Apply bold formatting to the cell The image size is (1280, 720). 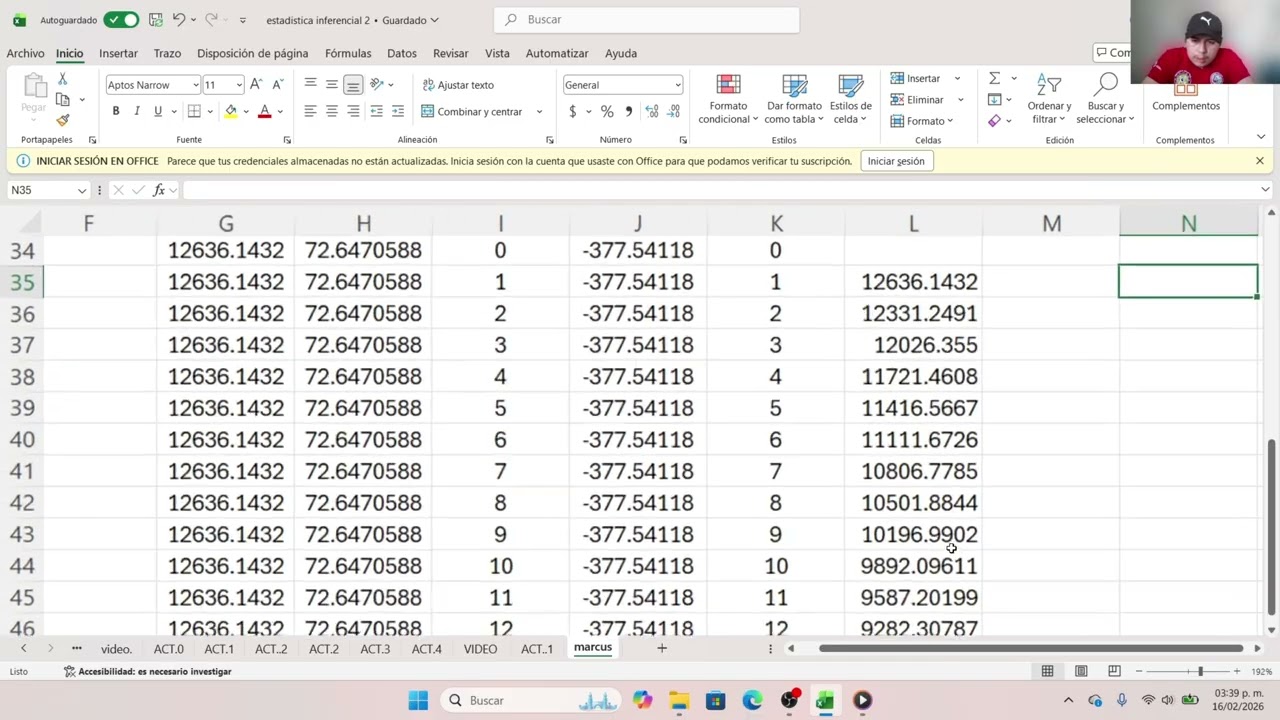(x=116, y=111)
